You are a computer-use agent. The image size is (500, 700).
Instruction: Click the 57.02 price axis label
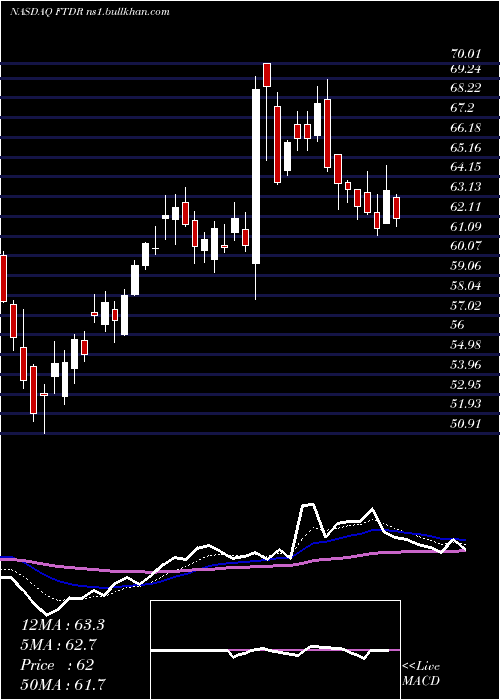click(x=466, y=305)
